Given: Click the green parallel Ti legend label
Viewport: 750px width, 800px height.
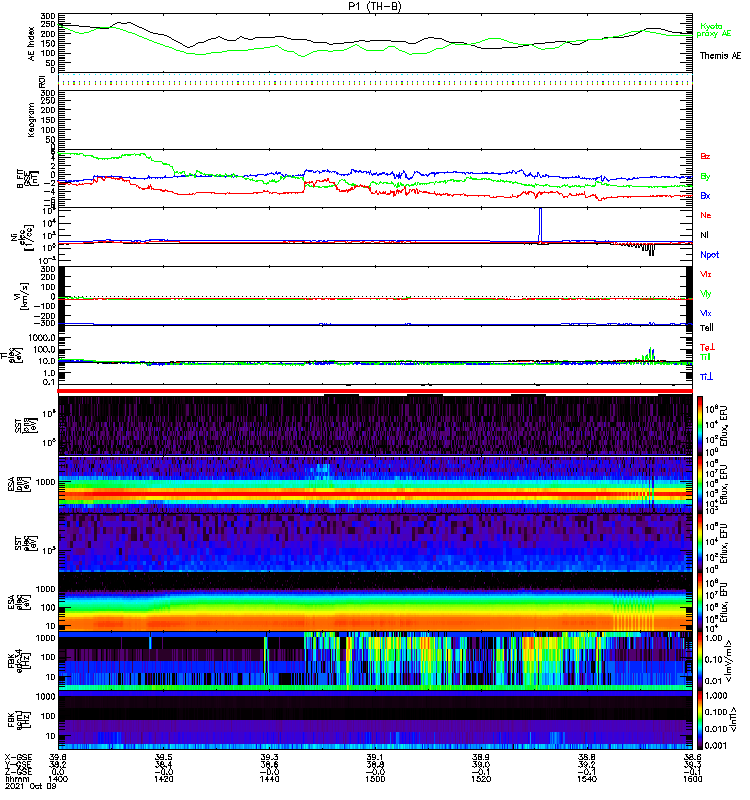Looking at the screenshot, I should coord(705,357).
